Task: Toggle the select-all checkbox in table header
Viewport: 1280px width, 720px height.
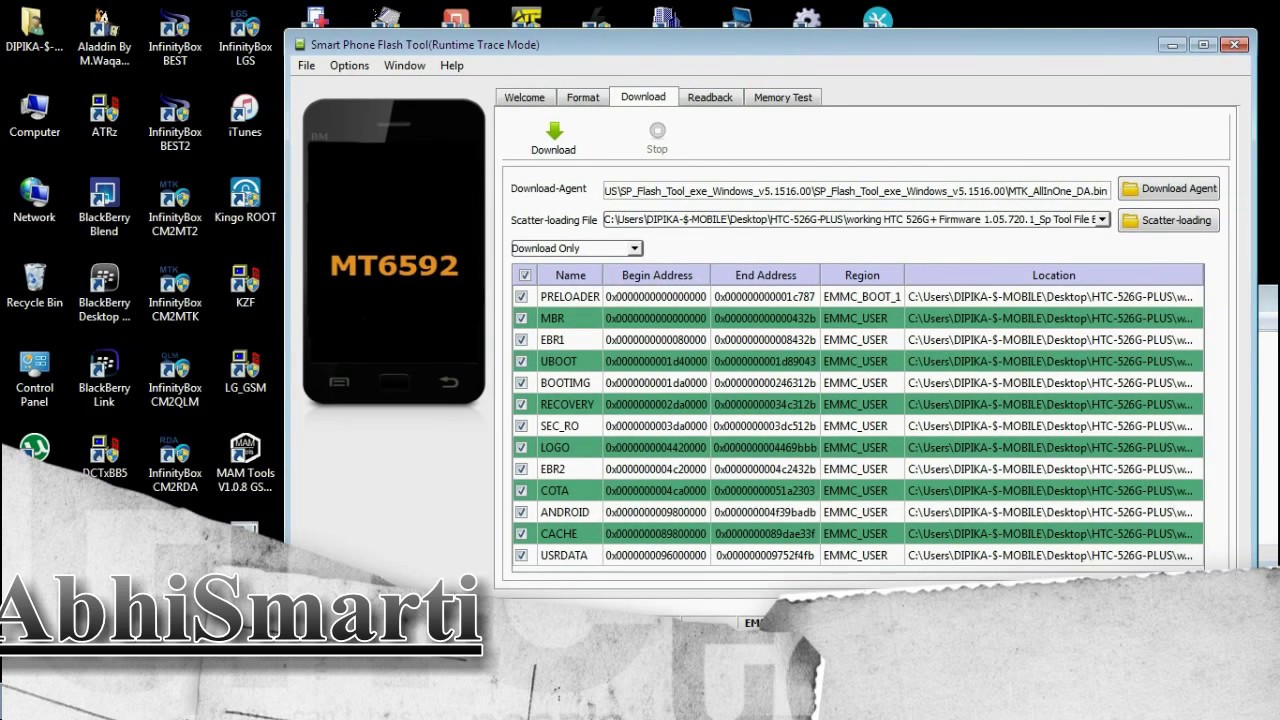Action: (x=525, y=276)
